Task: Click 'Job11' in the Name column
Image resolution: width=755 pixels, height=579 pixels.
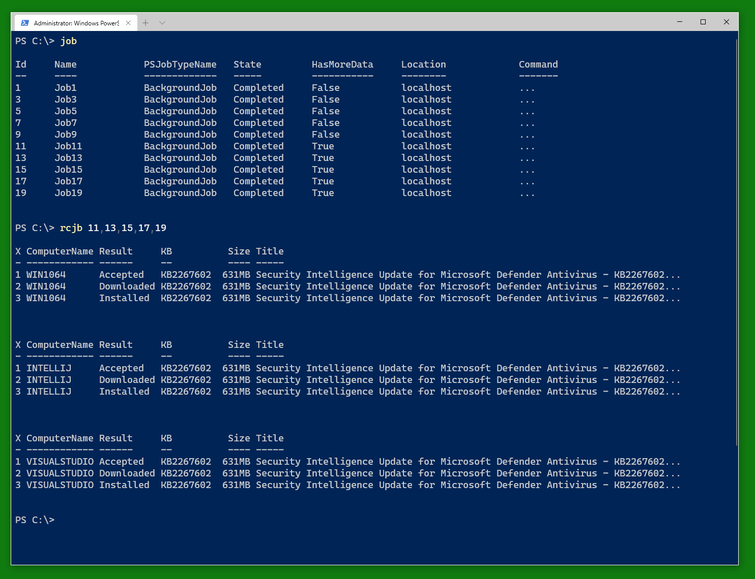Action: click(68, 146)
